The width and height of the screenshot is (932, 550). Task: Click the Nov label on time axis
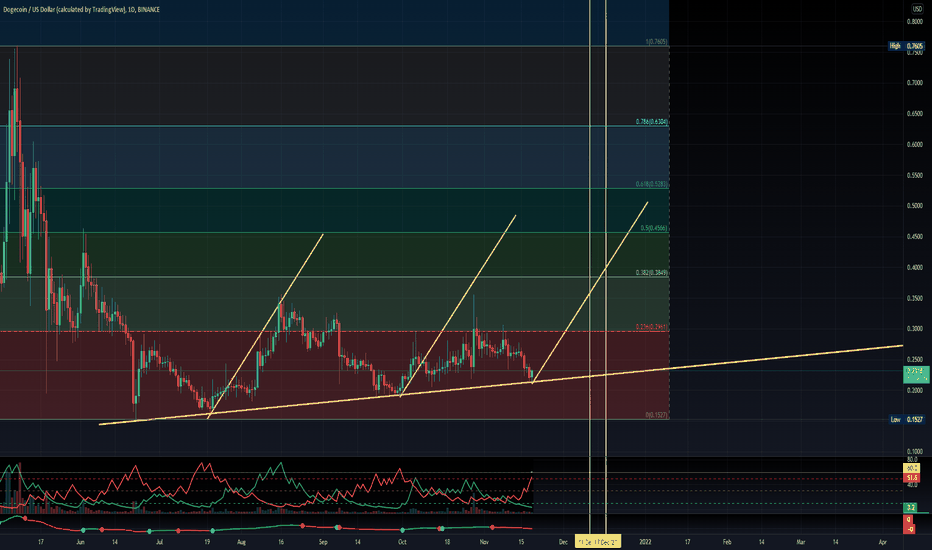pyautogui.click(x=484, y=542)
